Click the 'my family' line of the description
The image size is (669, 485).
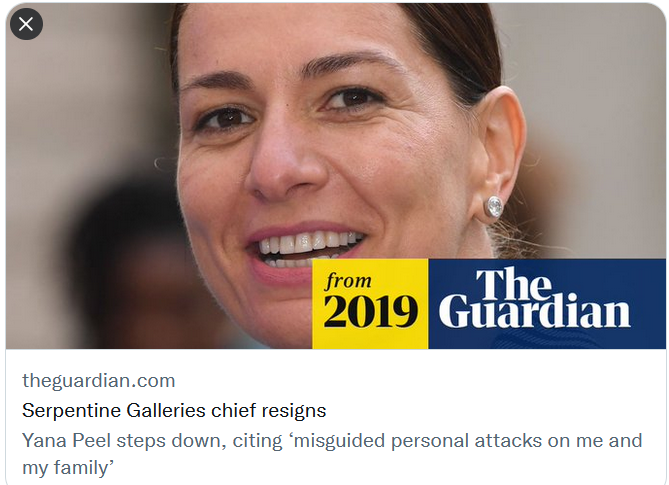(x=68, y=468)
